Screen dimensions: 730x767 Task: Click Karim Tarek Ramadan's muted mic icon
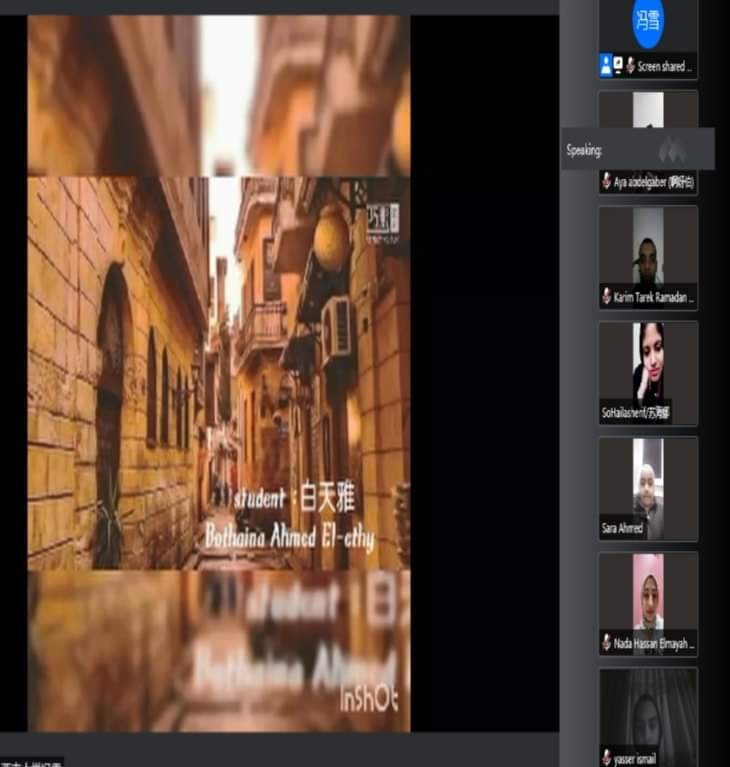pos(606,297)
